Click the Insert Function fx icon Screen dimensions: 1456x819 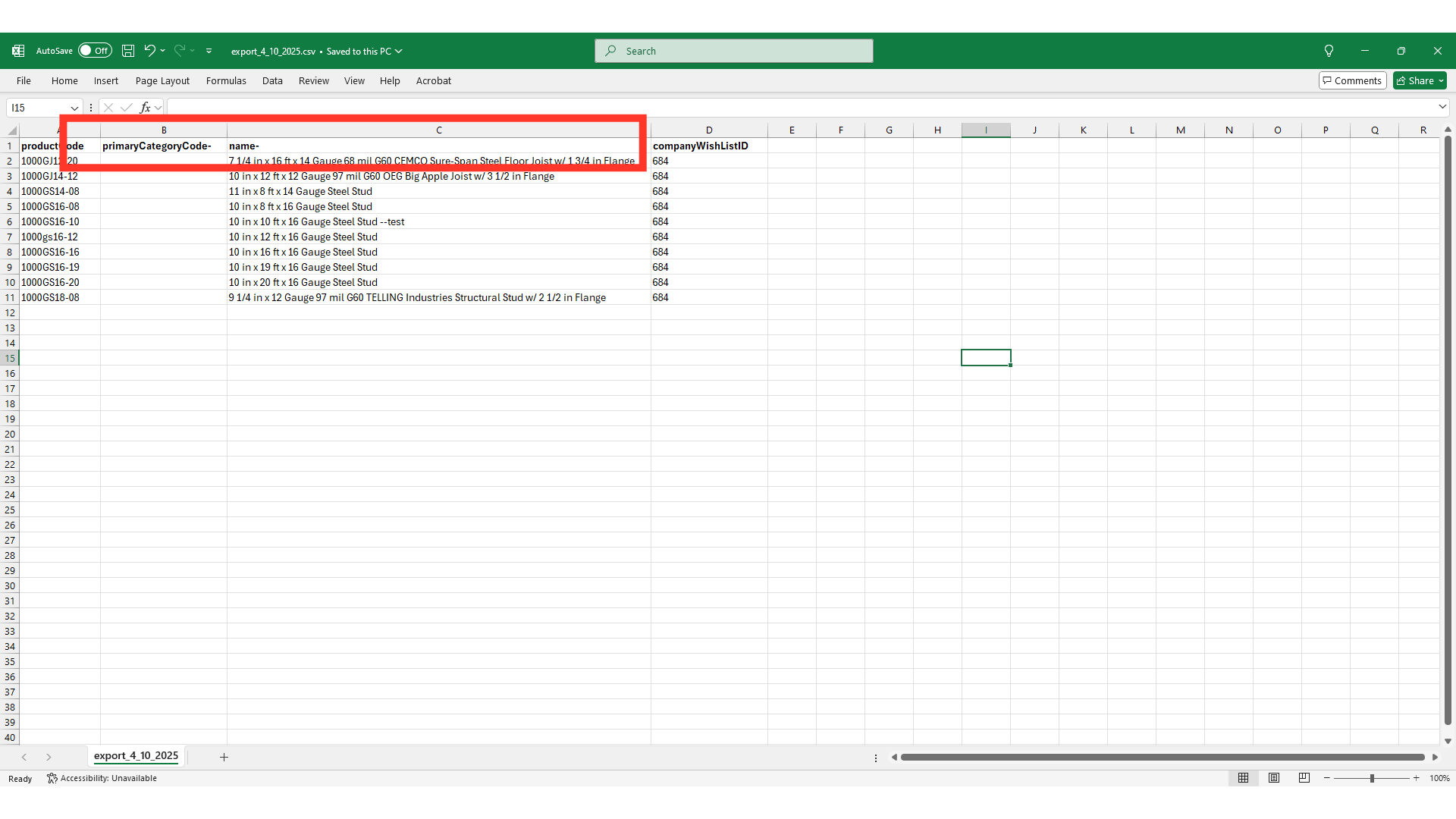[145, 108]
